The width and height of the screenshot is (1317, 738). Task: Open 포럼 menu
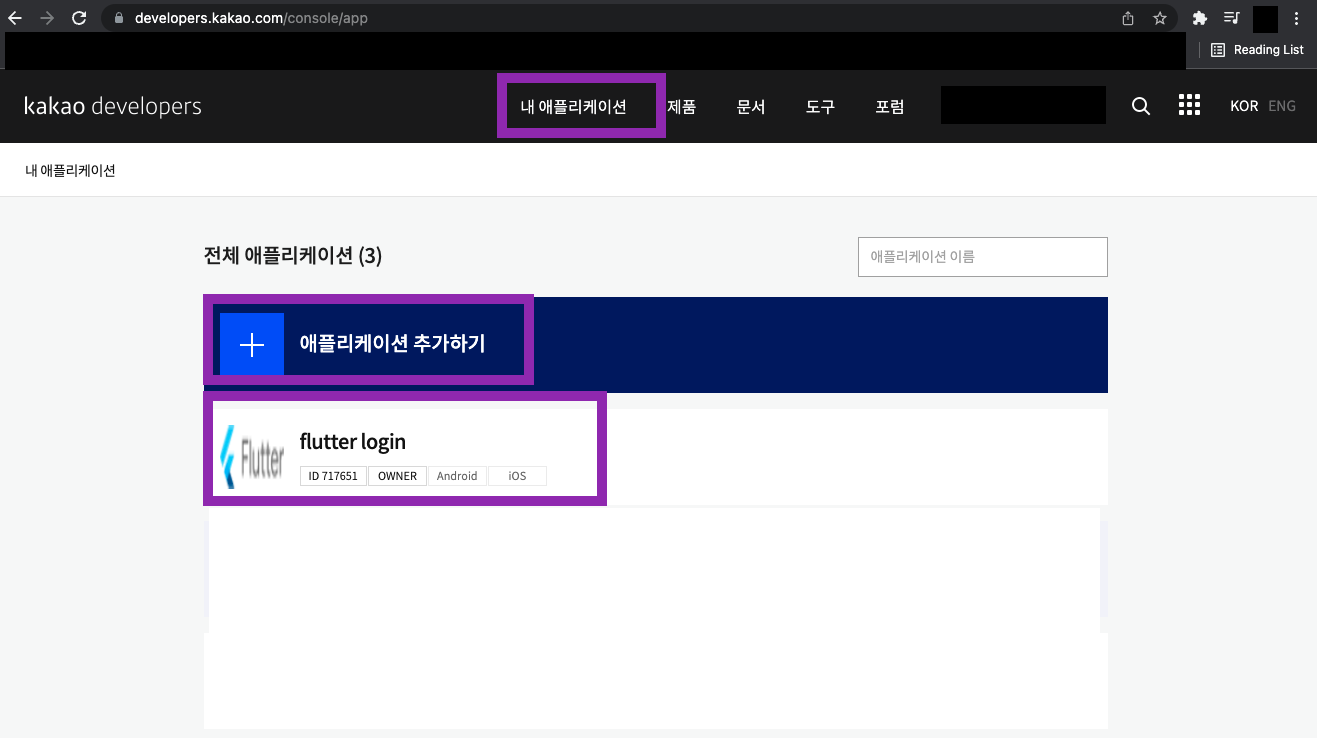coord(890,107)
